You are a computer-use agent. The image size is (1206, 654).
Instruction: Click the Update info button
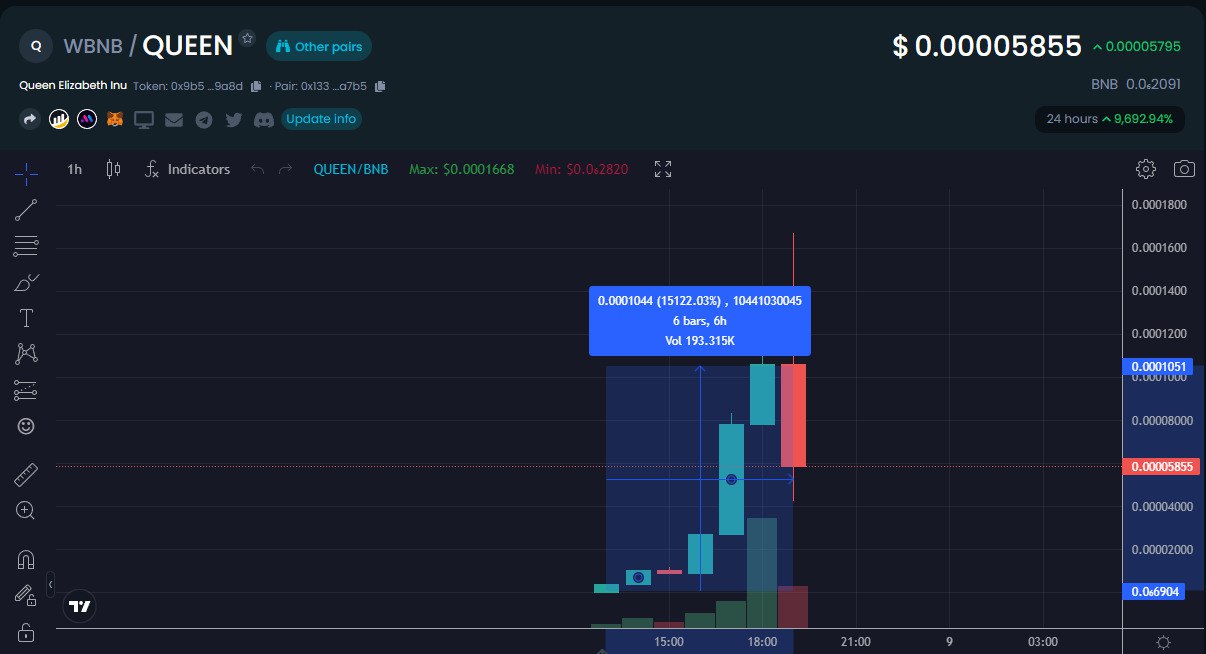pyautogui.click(x=321, y=119)
